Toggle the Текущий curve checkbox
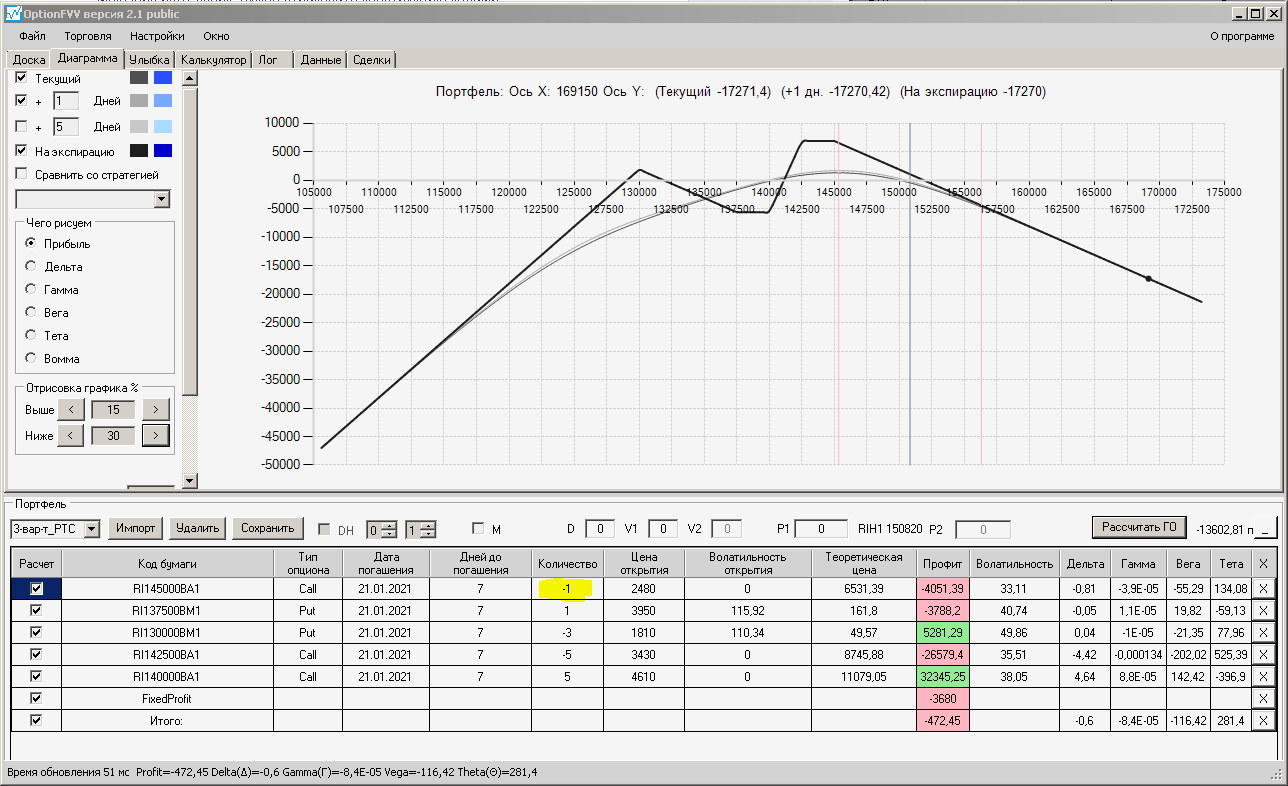The height and width of the screenshot is (786, 1288). click(x=22, y=77)
